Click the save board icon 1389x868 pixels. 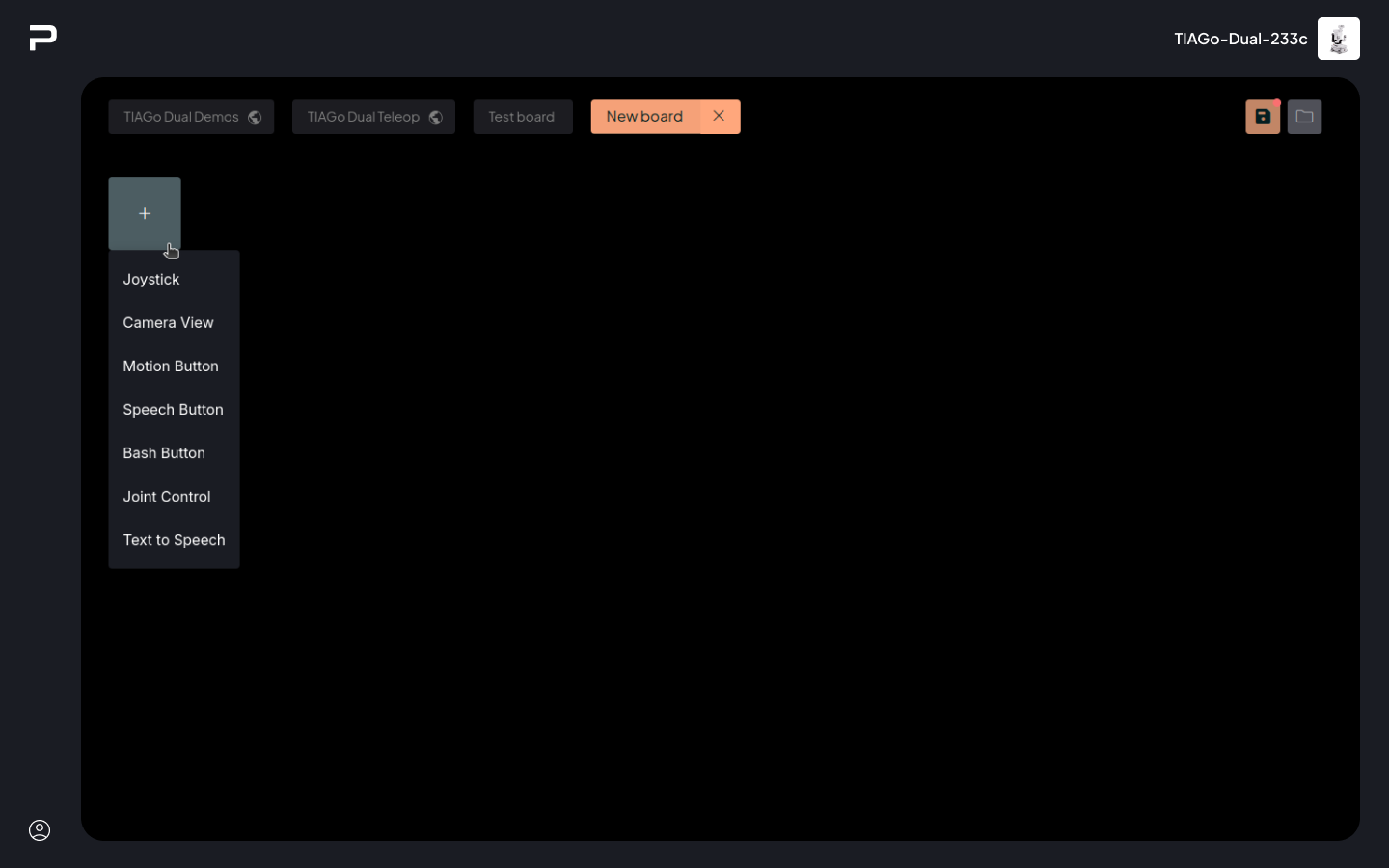[1262, 117]
